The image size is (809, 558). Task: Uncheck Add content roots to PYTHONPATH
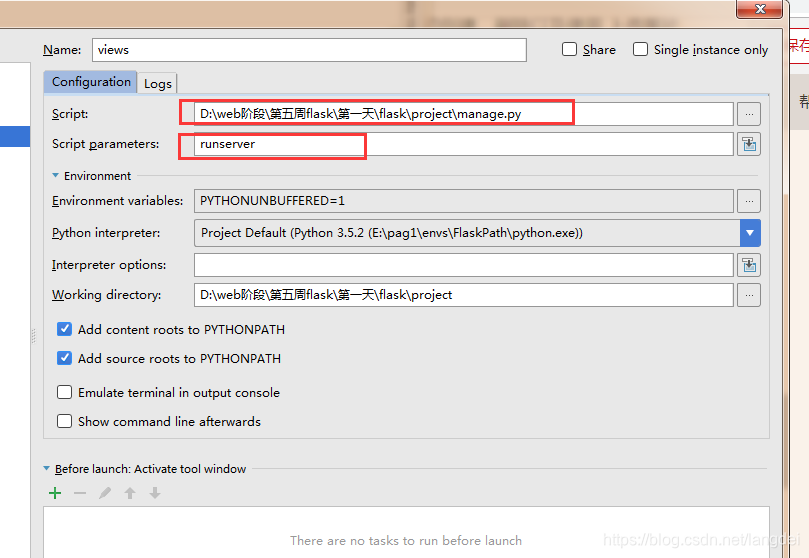click(x=64, y=329)
